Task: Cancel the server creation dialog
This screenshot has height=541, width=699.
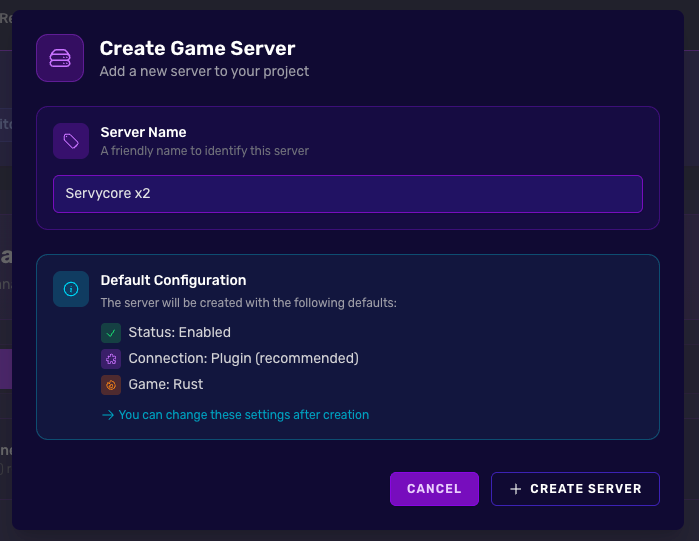Action: click(434, 489)
